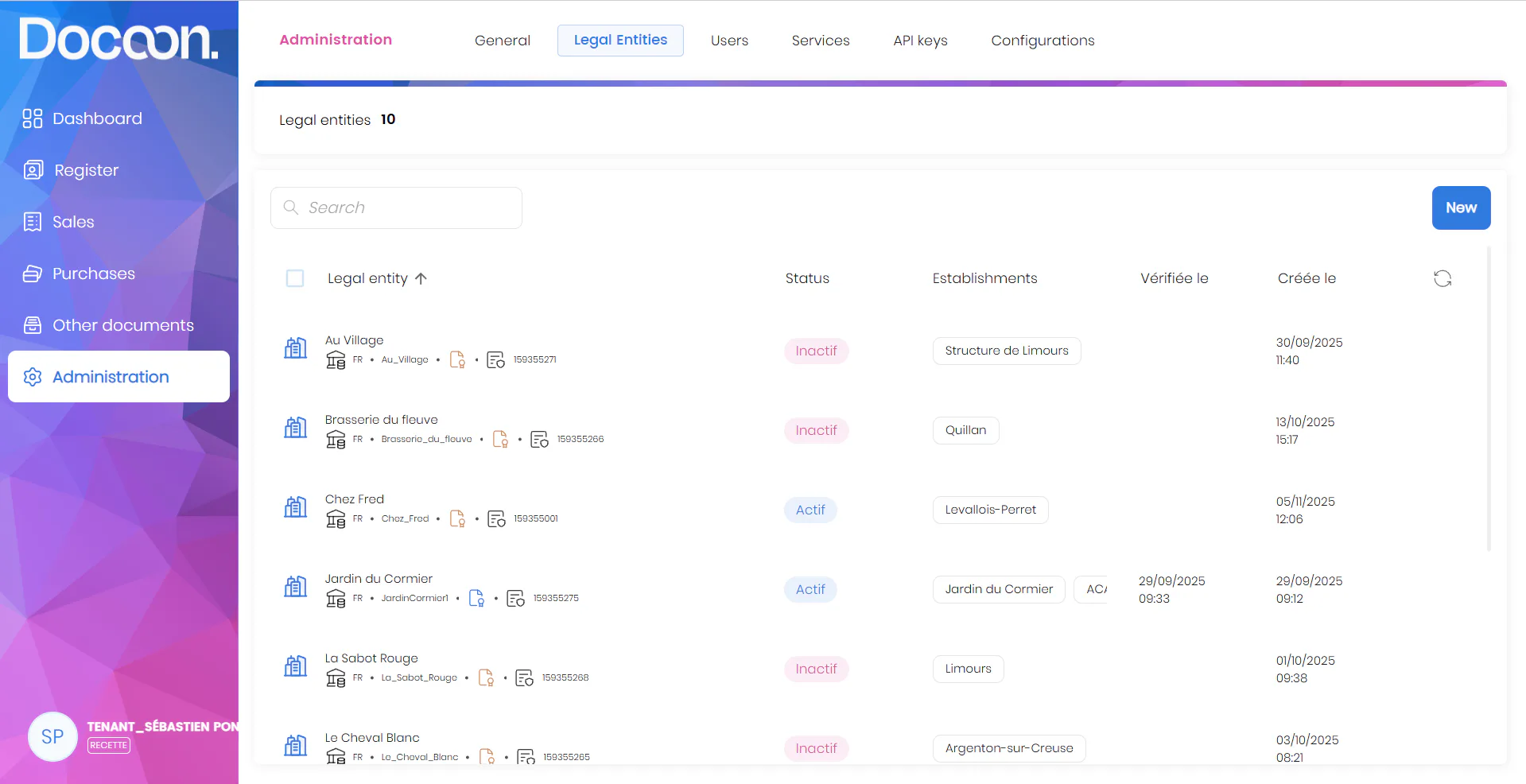Open the Structure de Limours establishment chip
This screenshot has height=784, width=1526.
coord(1007,351)
